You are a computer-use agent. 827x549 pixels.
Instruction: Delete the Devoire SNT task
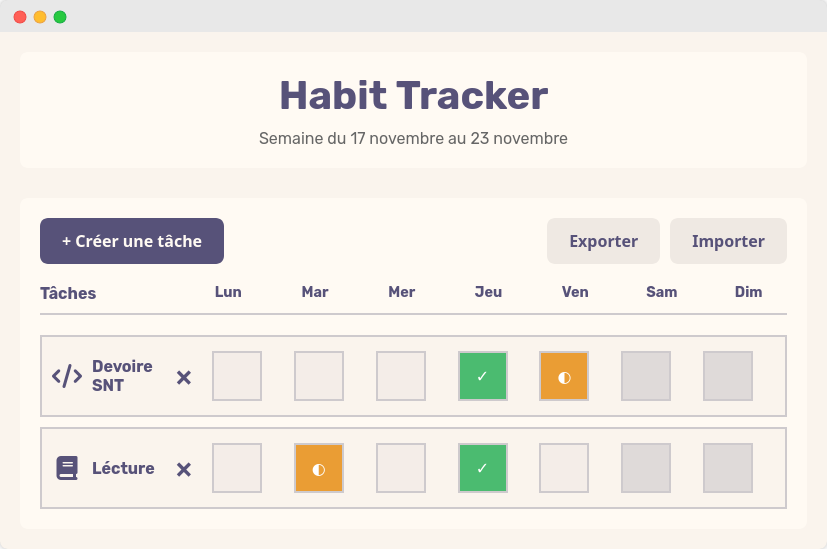point(184,377)
